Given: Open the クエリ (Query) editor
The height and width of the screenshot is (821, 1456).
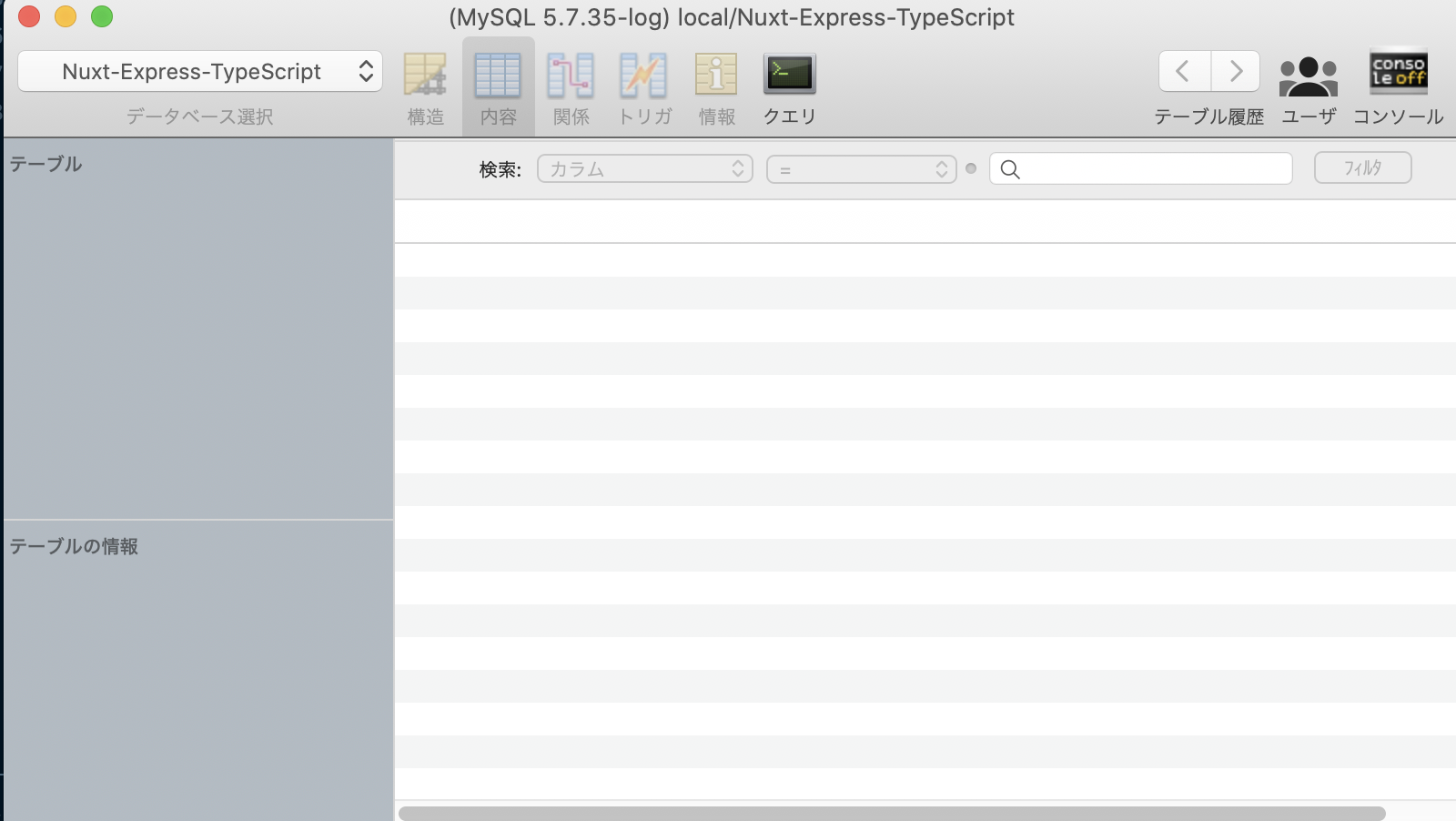Looking at the screenshot, I should 789,88.
